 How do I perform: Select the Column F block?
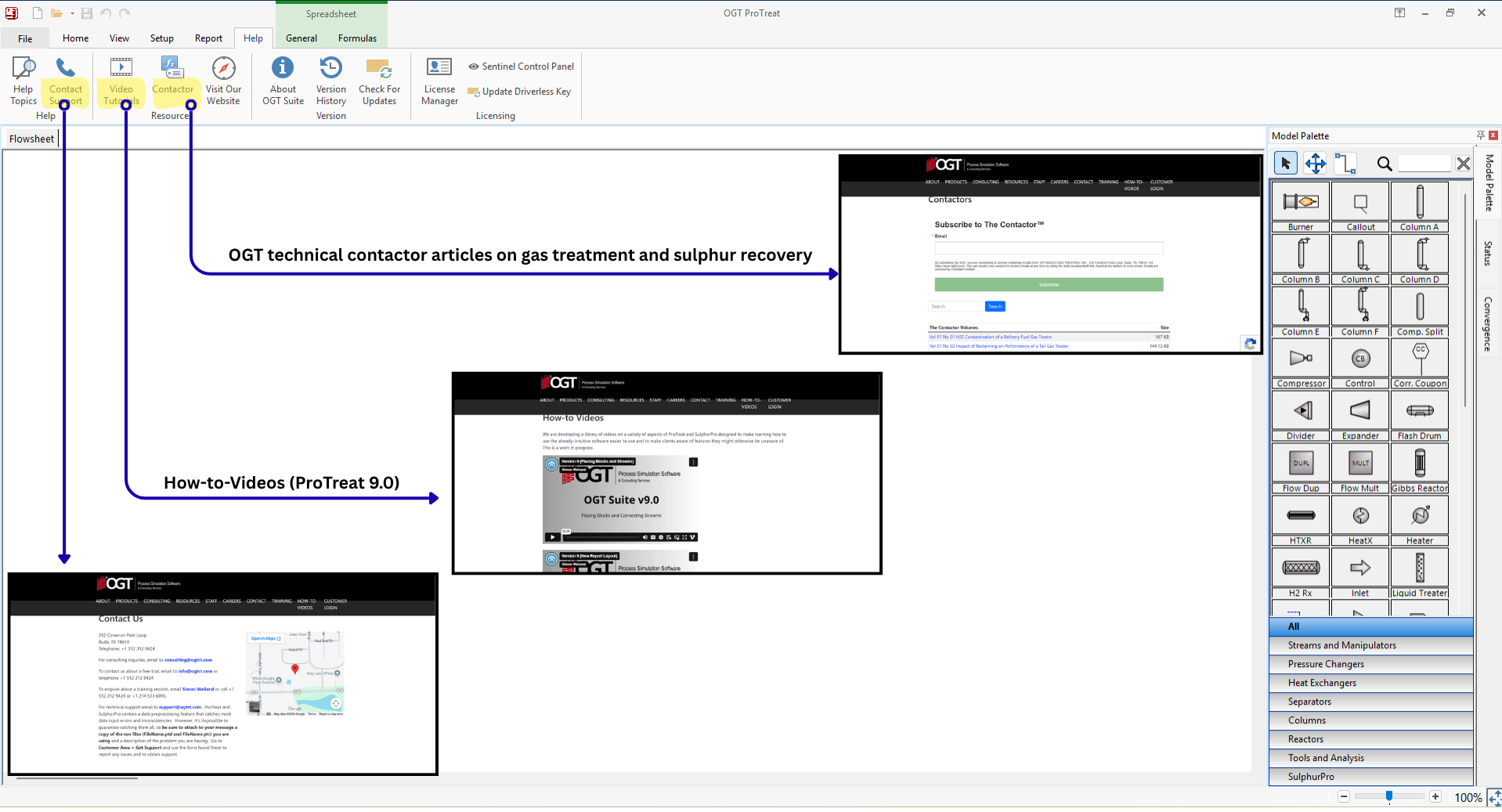[x=1360, y=312]
